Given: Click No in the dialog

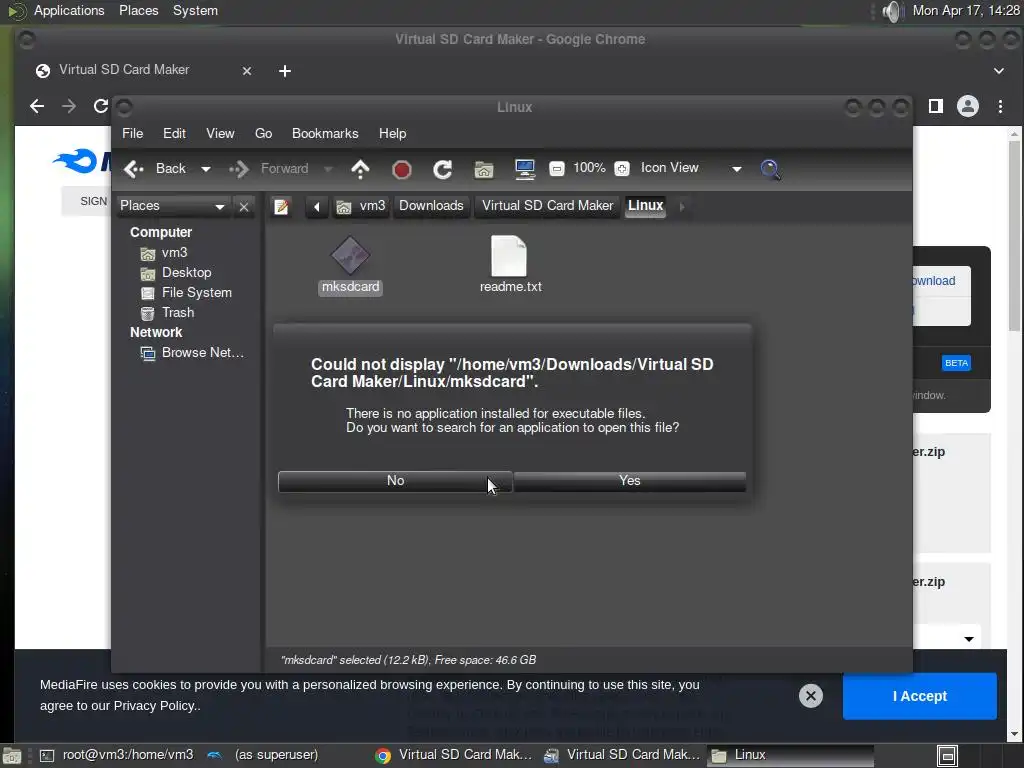Looking at the screenshot, I should click(x=395, y=481).
